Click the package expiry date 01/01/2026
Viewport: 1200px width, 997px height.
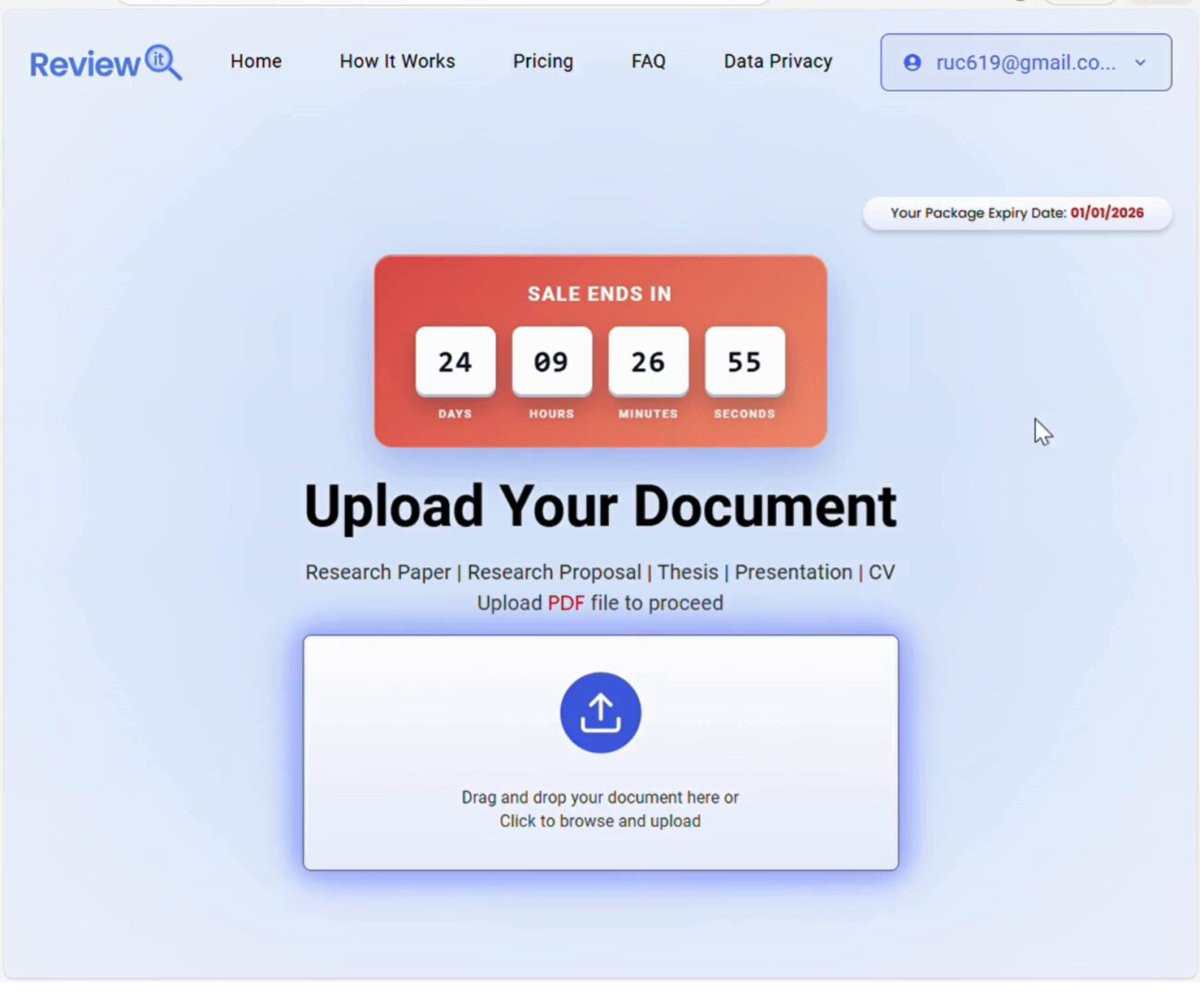coord(1107,213)
